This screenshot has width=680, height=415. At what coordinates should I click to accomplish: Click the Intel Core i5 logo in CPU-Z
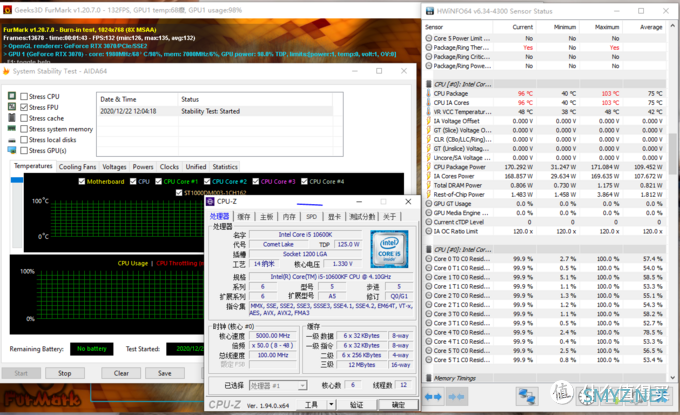(389, 249)
